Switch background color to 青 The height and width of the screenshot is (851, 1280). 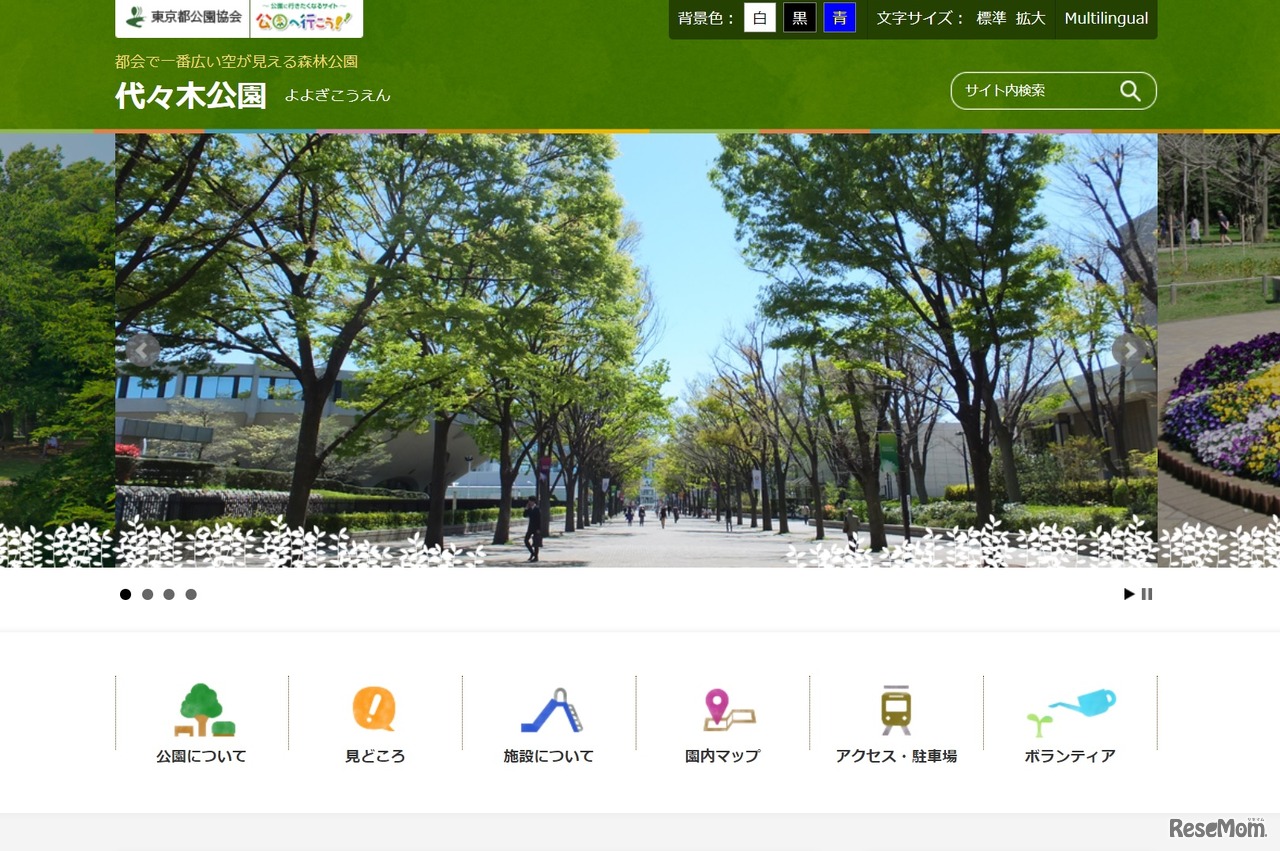click(840, 17)
